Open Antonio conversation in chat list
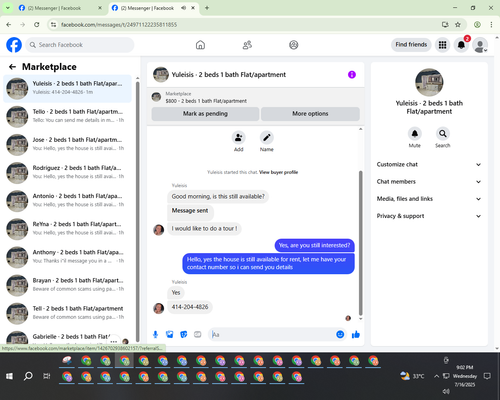This screenshot has width=500, height=400. click(x=67, y=201)
